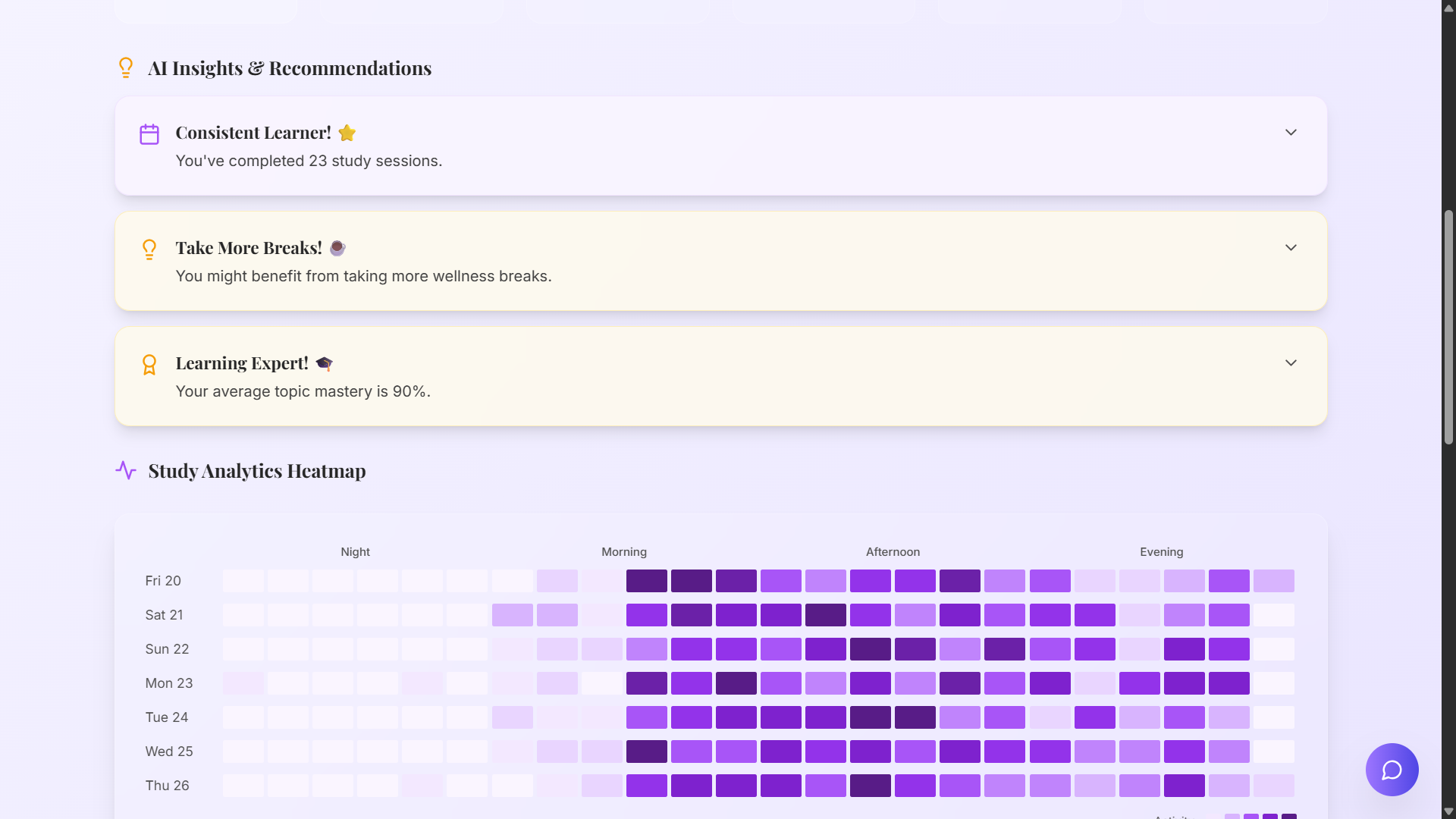Select the award ribbon icon on Learning Expert card
Image resolution: width=1456 pixels, height=819 pixels.
(149, 365)
